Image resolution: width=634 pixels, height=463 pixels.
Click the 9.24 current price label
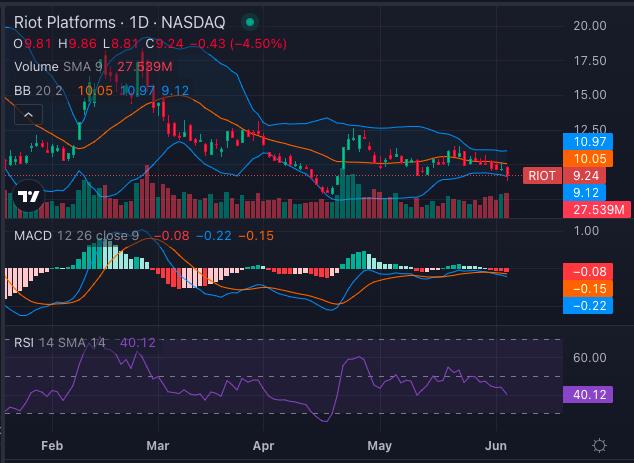click(586, 176)
